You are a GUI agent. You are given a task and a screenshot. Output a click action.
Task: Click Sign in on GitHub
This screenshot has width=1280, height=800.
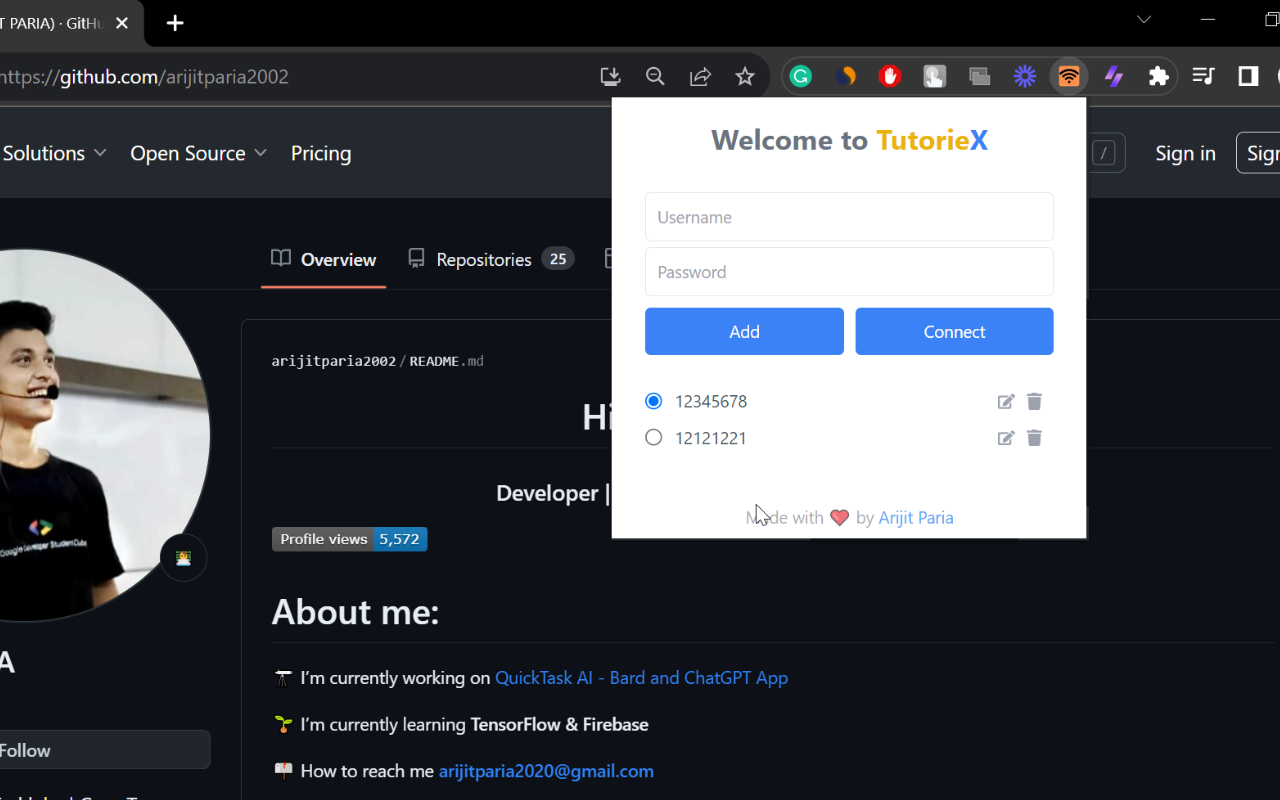coord(1185,153)
